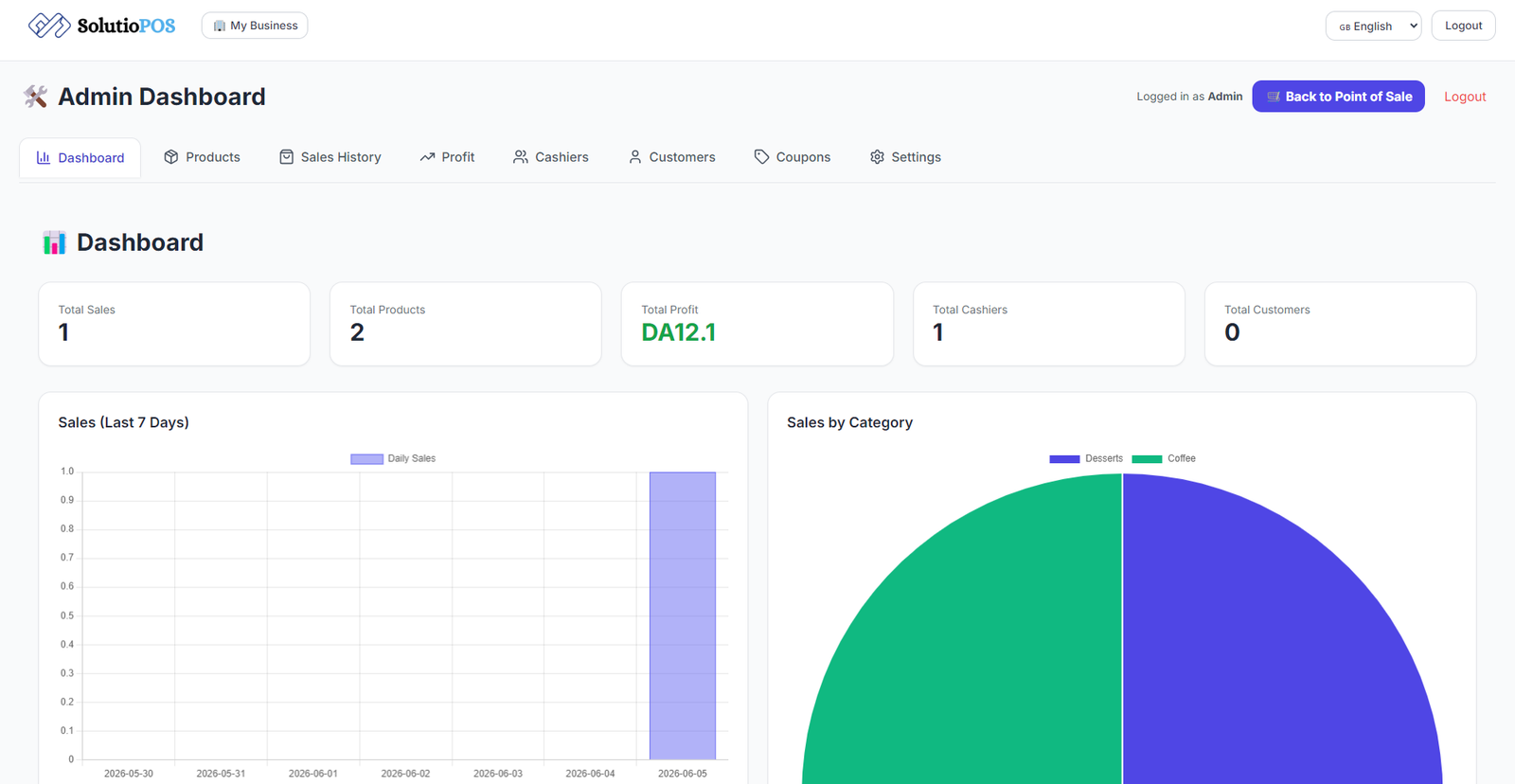The height and width of the screenshot is (784, 1515).
Task: Click the 2026-06-04 axis date label
Action: (590, 774)
